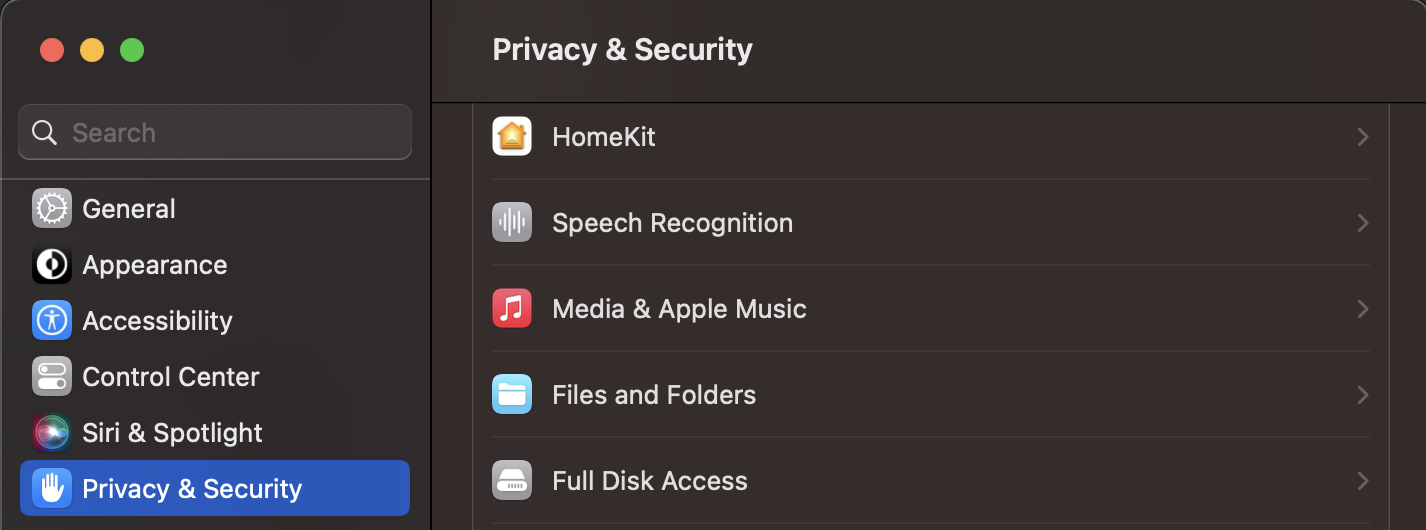Click the Media & Apple Music icon
Screen dimensions: 1426x530
click(512, 308)
